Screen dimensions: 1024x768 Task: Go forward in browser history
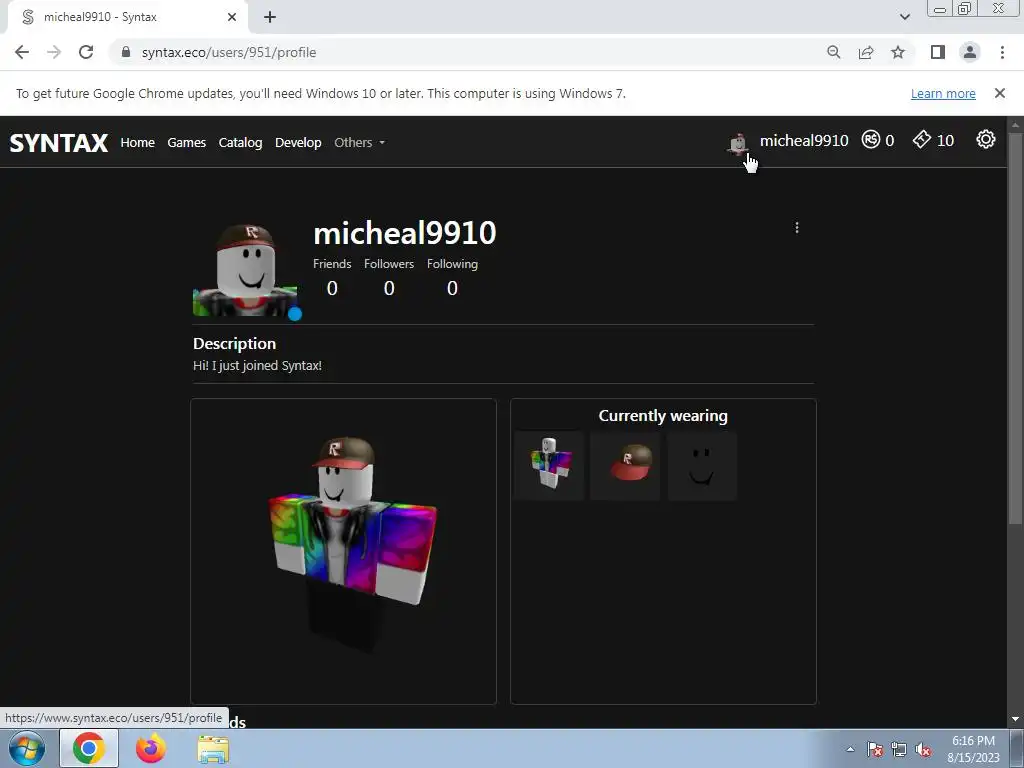point(54,52)
